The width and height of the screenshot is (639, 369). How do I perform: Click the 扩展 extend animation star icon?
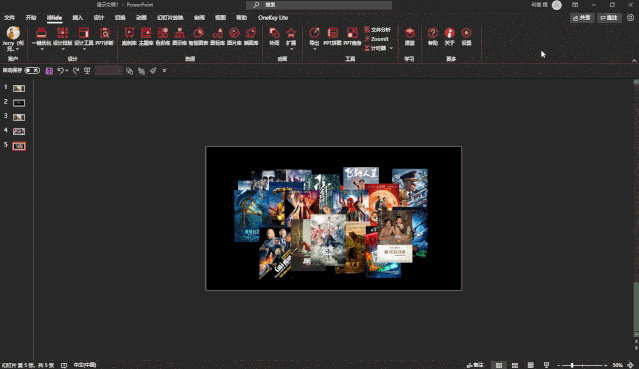pyautogui.click(x=291, y=33)
